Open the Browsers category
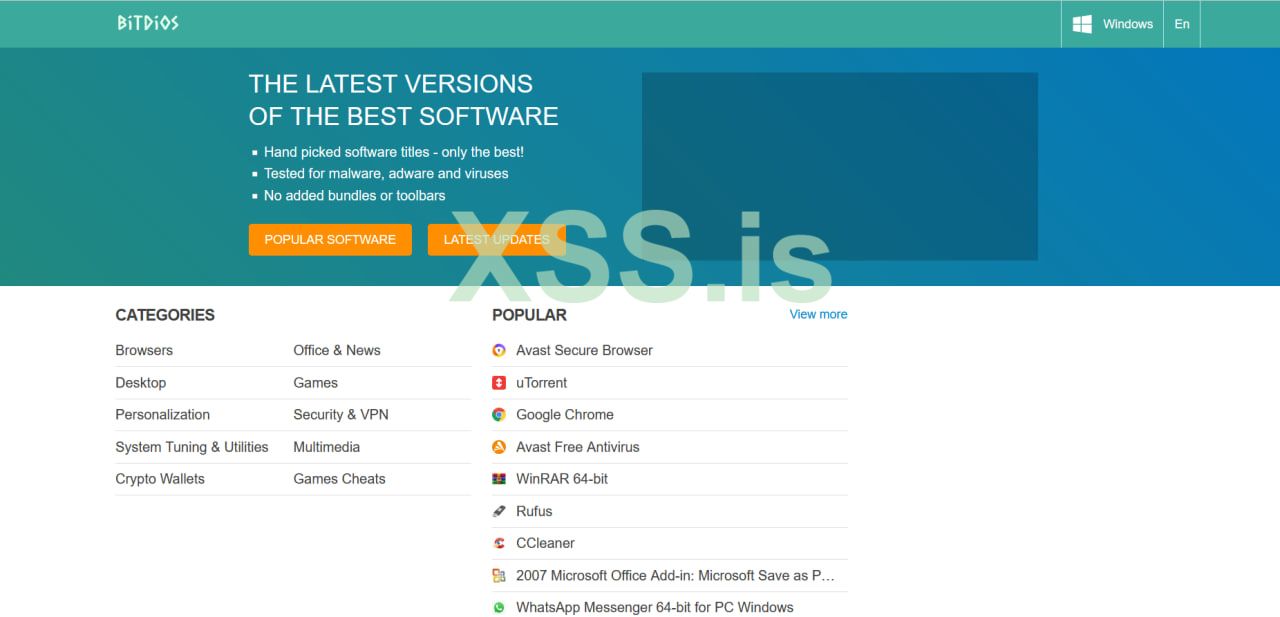The image size is (1280, 617). tap(144, 350)
